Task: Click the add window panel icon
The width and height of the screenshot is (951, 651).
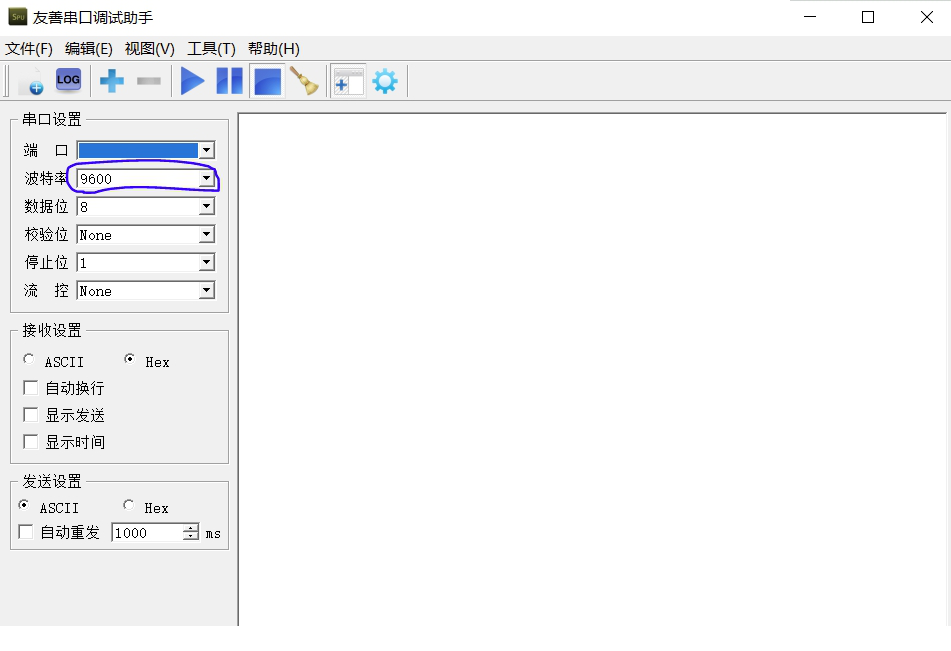Action: click(348, 81)
